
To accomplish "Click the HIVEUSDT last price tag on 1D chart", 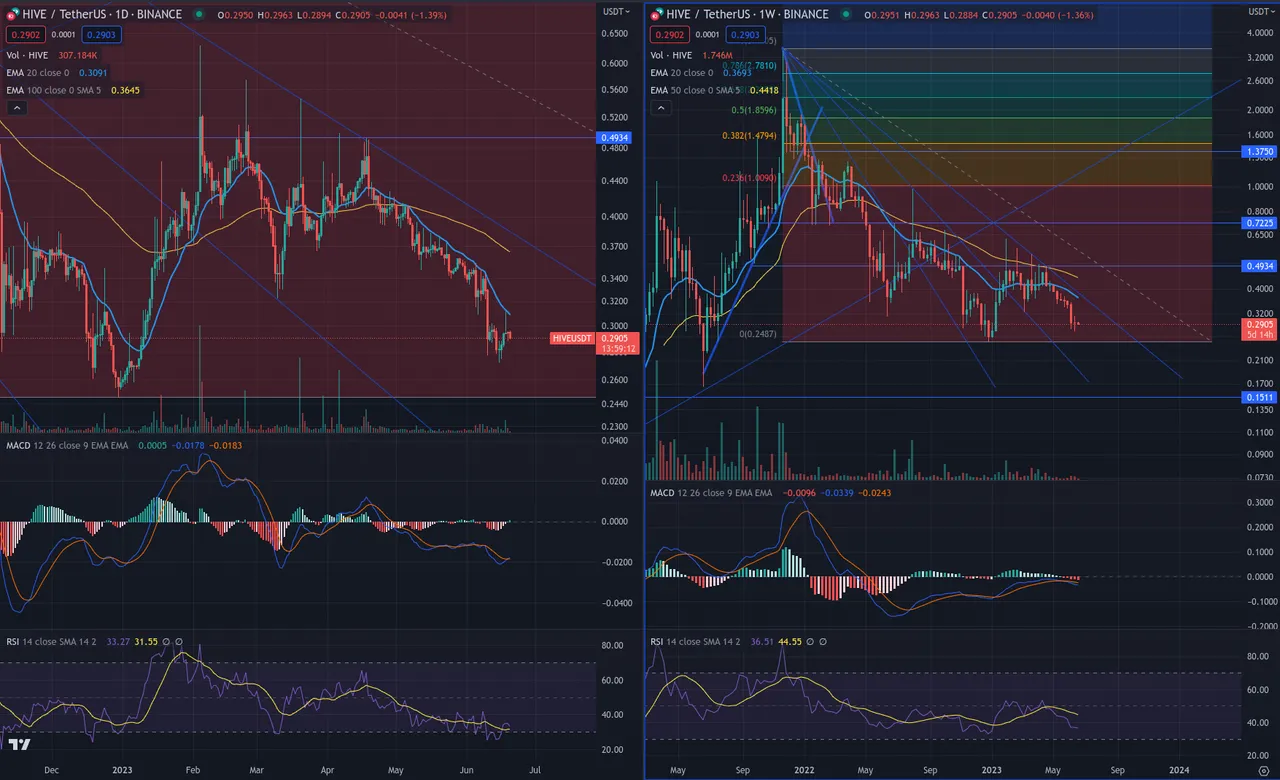I will tap(573, 339).
